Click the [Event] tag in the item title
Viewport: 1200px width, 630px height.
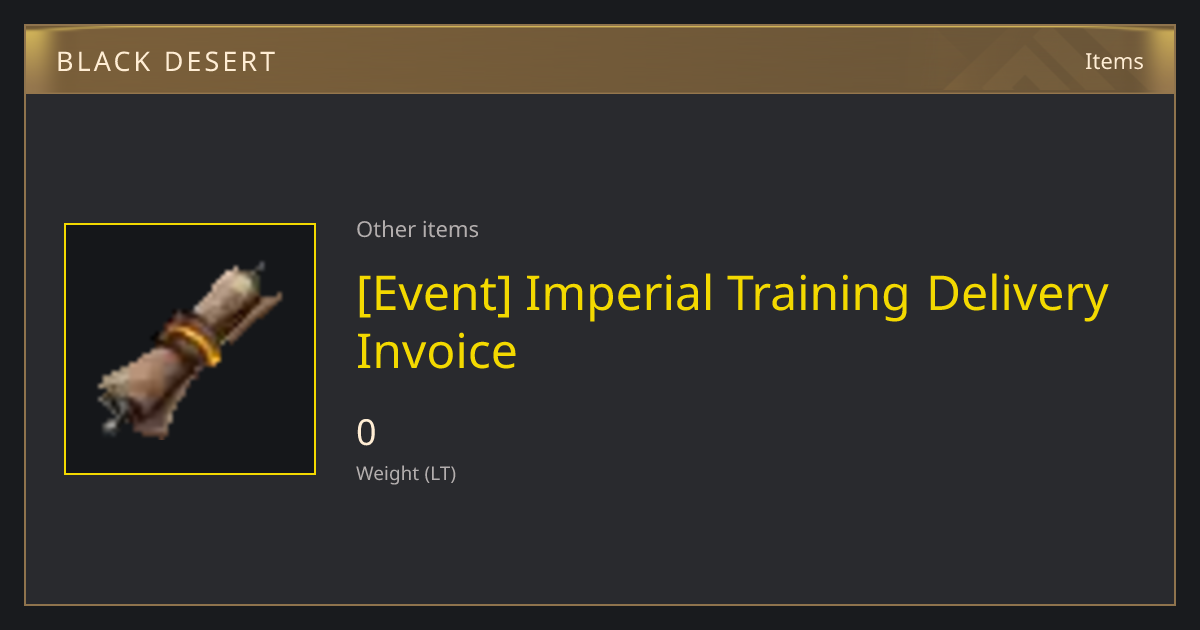(x=434, y=294)
